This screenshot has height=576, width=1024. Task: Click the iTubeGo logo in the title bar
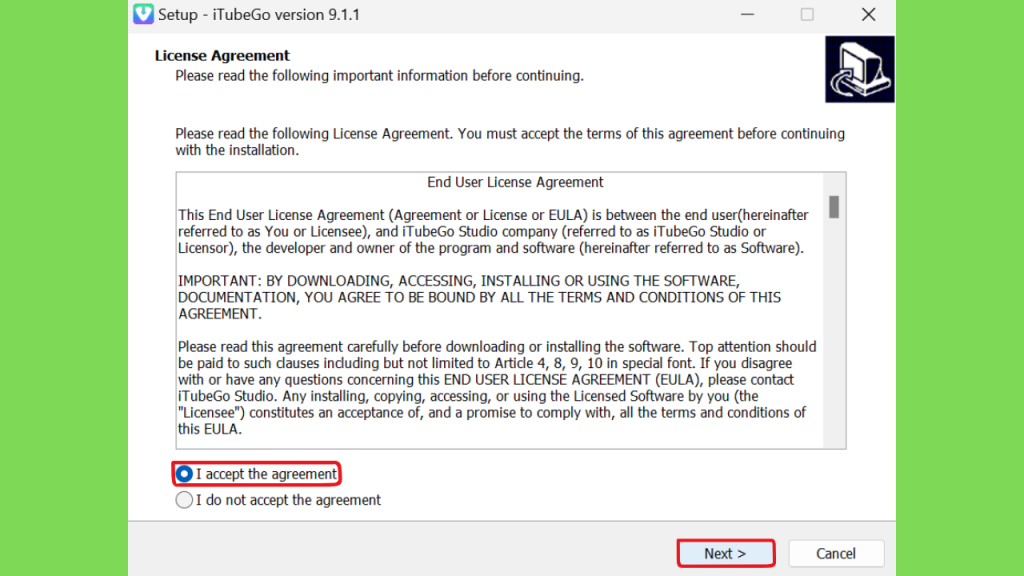tap(143, 14)
